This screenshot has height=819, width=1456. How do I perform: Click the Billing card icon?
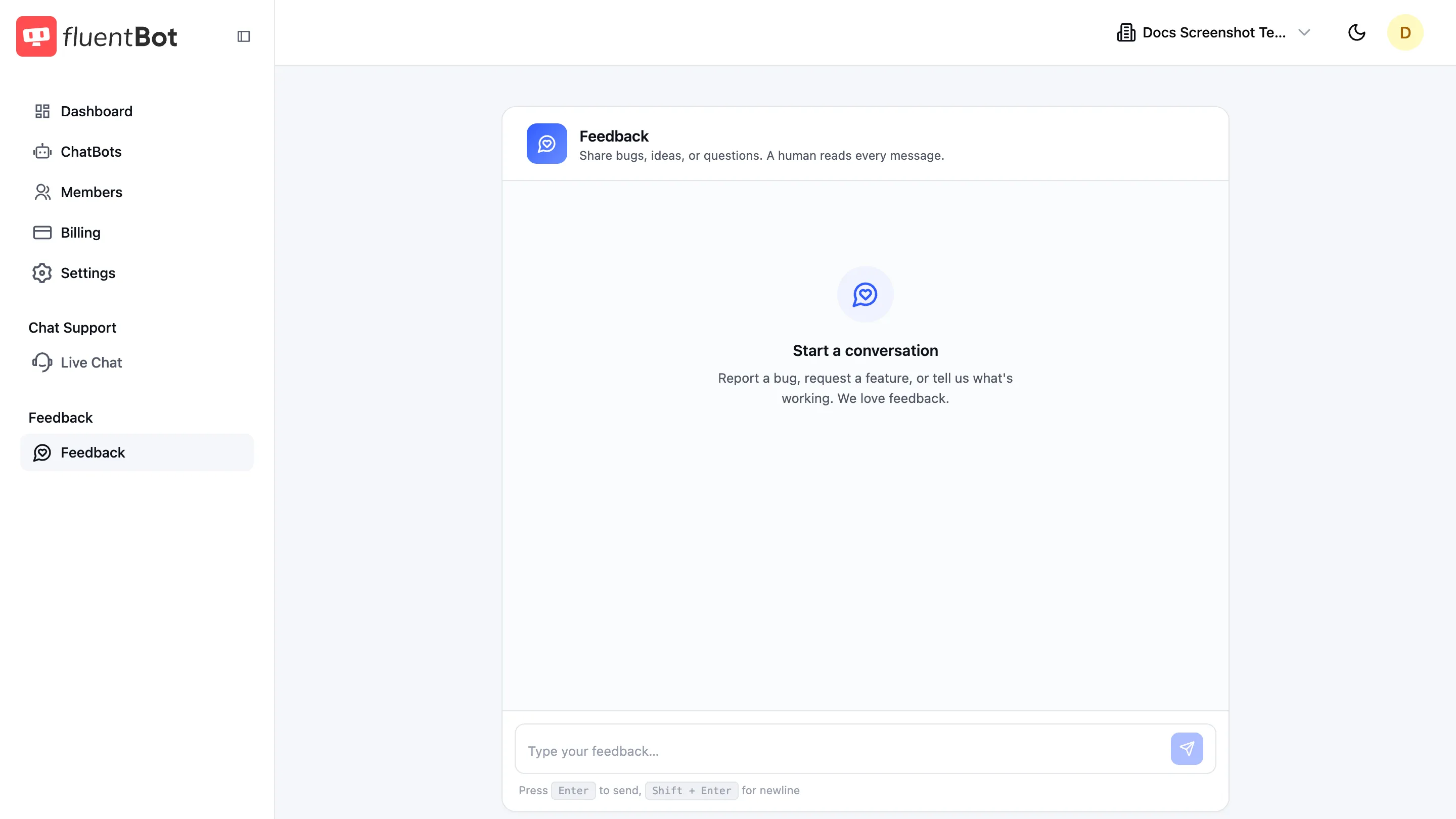(x=42, y=233)
